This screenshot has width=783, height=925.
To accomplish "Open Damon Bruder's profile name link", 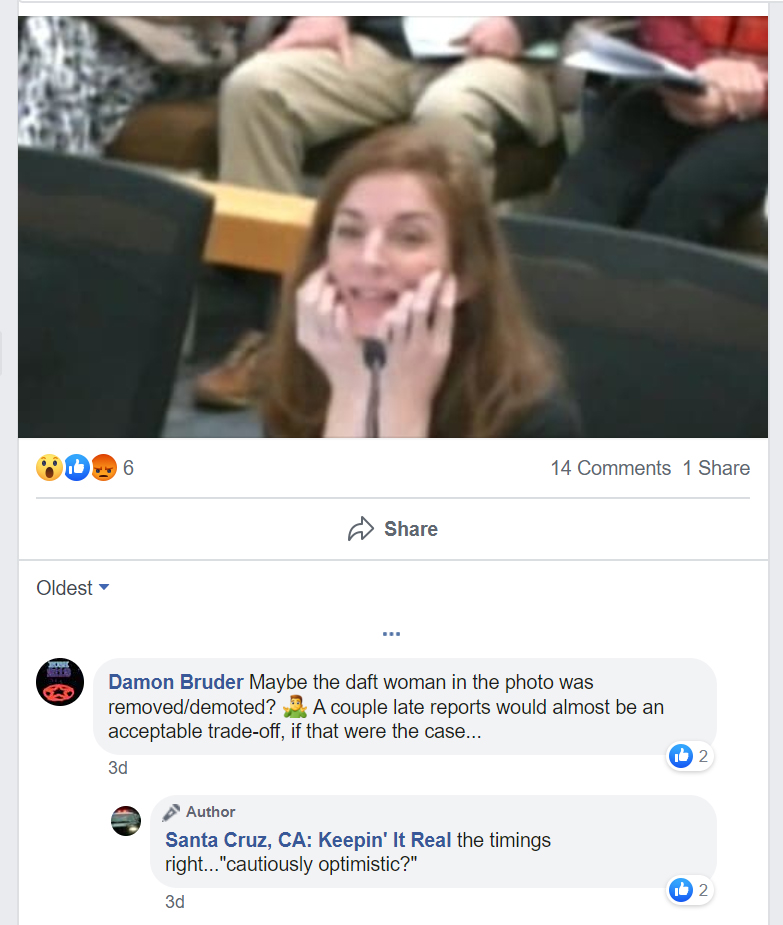I will [x=176, y=682].
